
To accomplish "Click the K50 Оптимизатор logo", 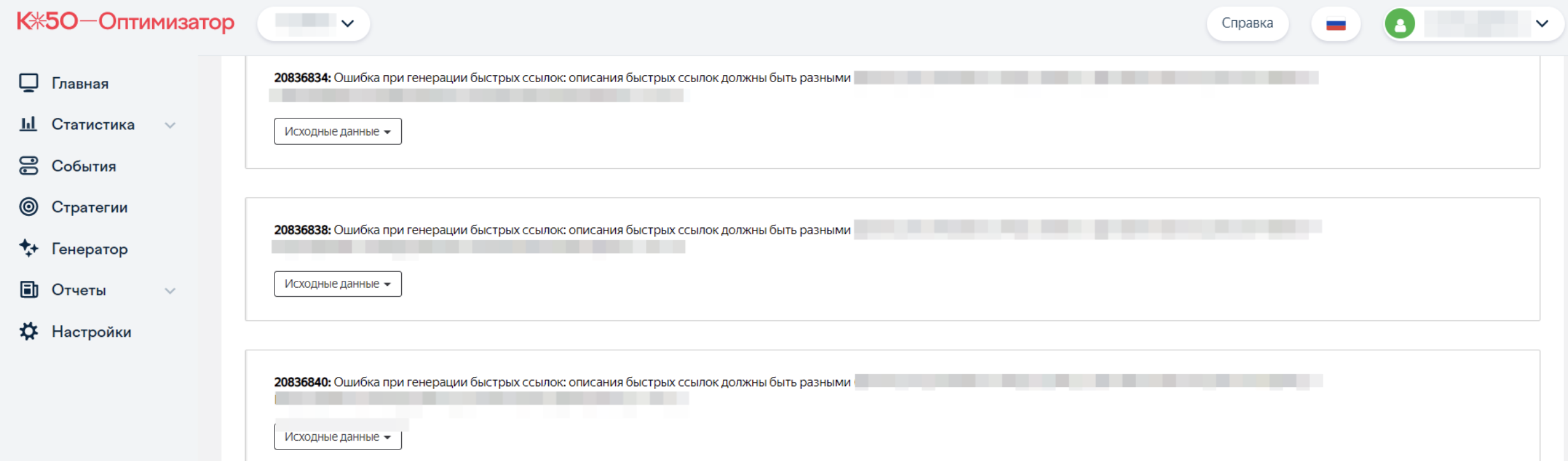I will tap(125, 22).
